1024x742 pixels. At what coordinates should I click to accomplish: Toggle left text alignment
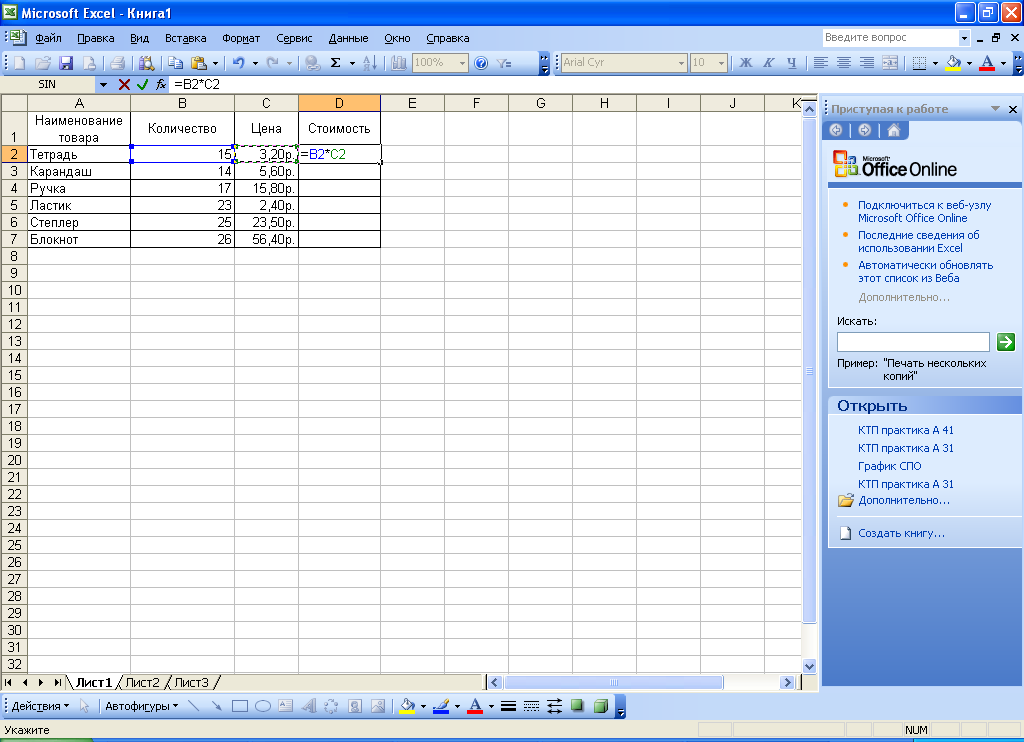pyautogui.click(x=821, y=63)
